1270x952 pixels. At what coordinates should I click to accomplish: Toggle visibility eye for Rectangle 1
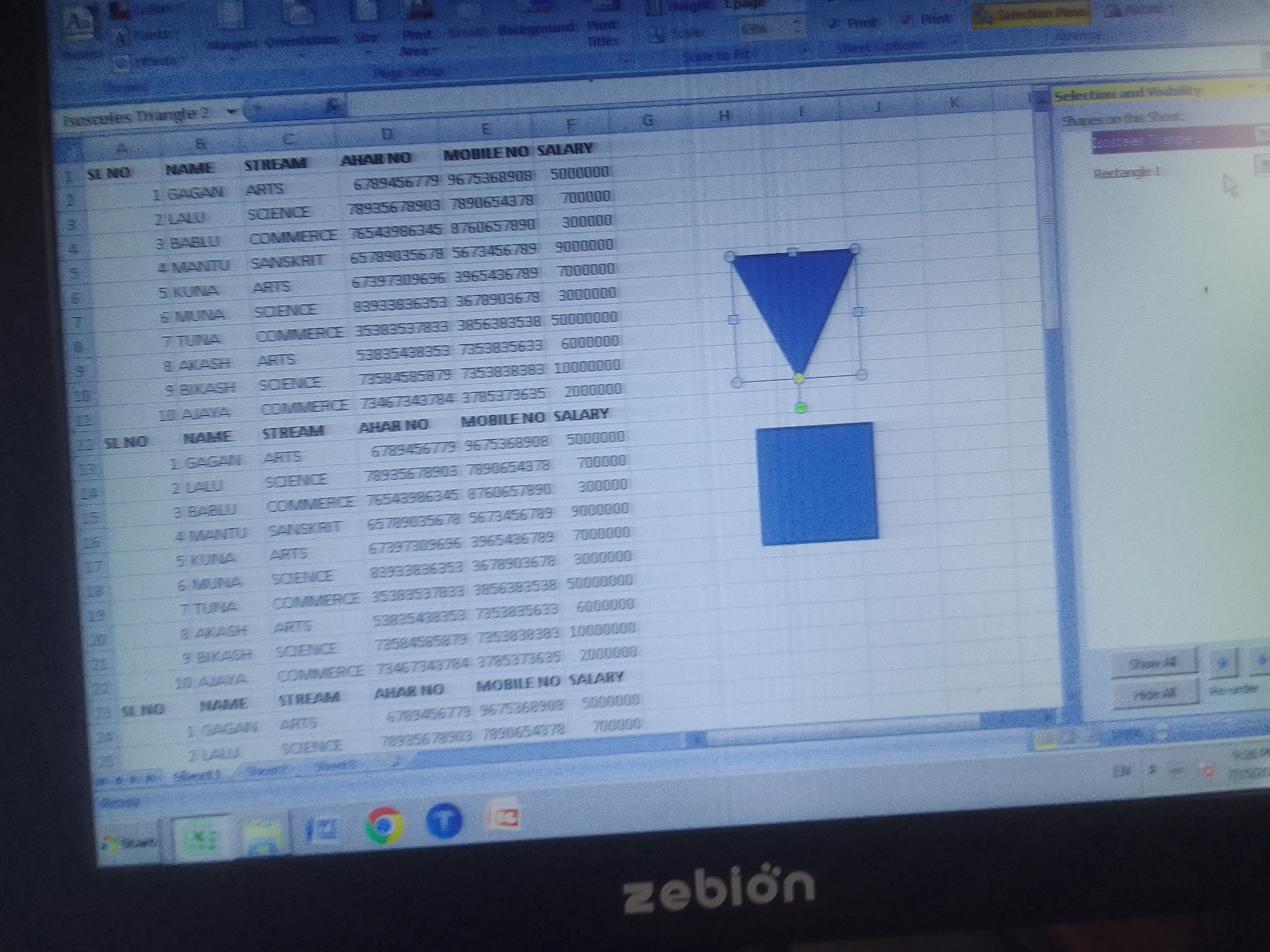tap(1263, 166)
